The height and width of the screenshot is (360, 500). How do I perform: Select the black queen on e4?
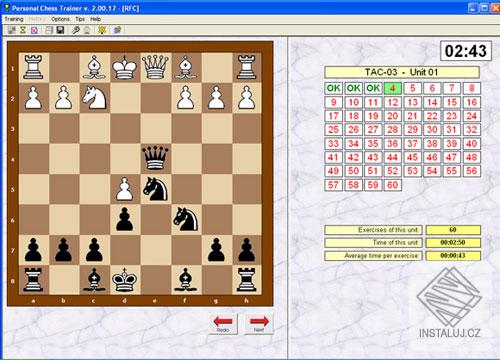tap(155, 158)
